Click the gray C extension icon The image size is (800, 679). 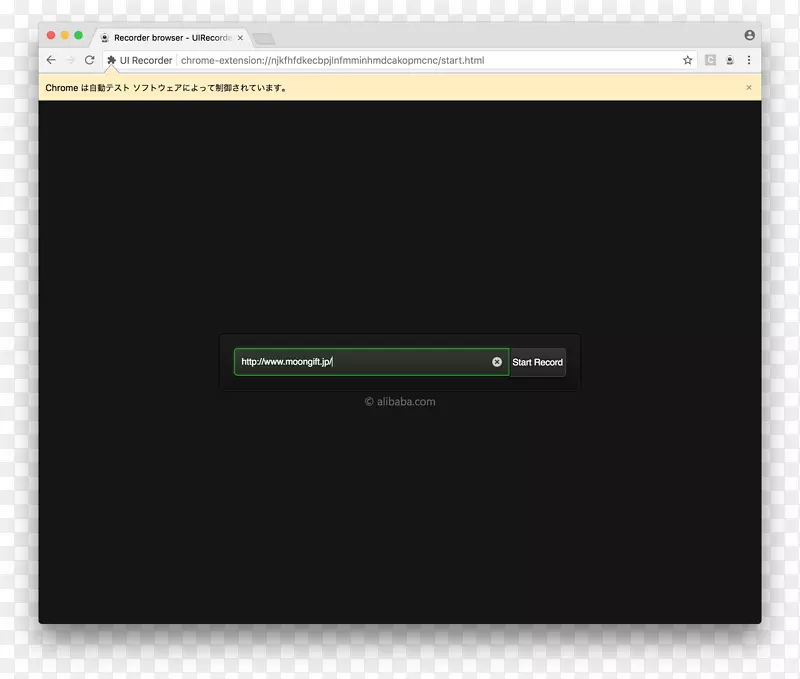(710, 60)
